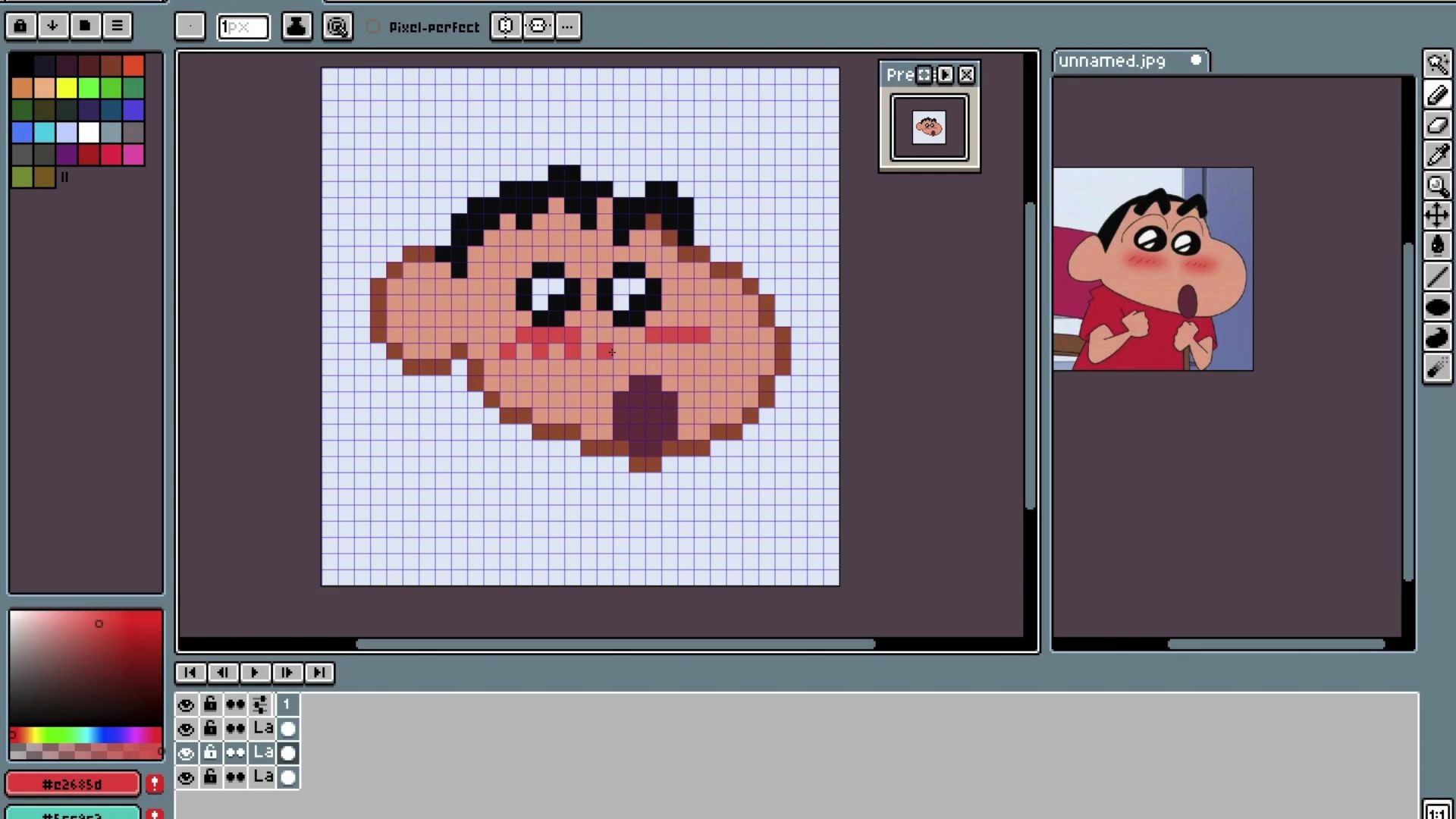Close the unnamed.jpg tab via its dot

point(1196,60)
